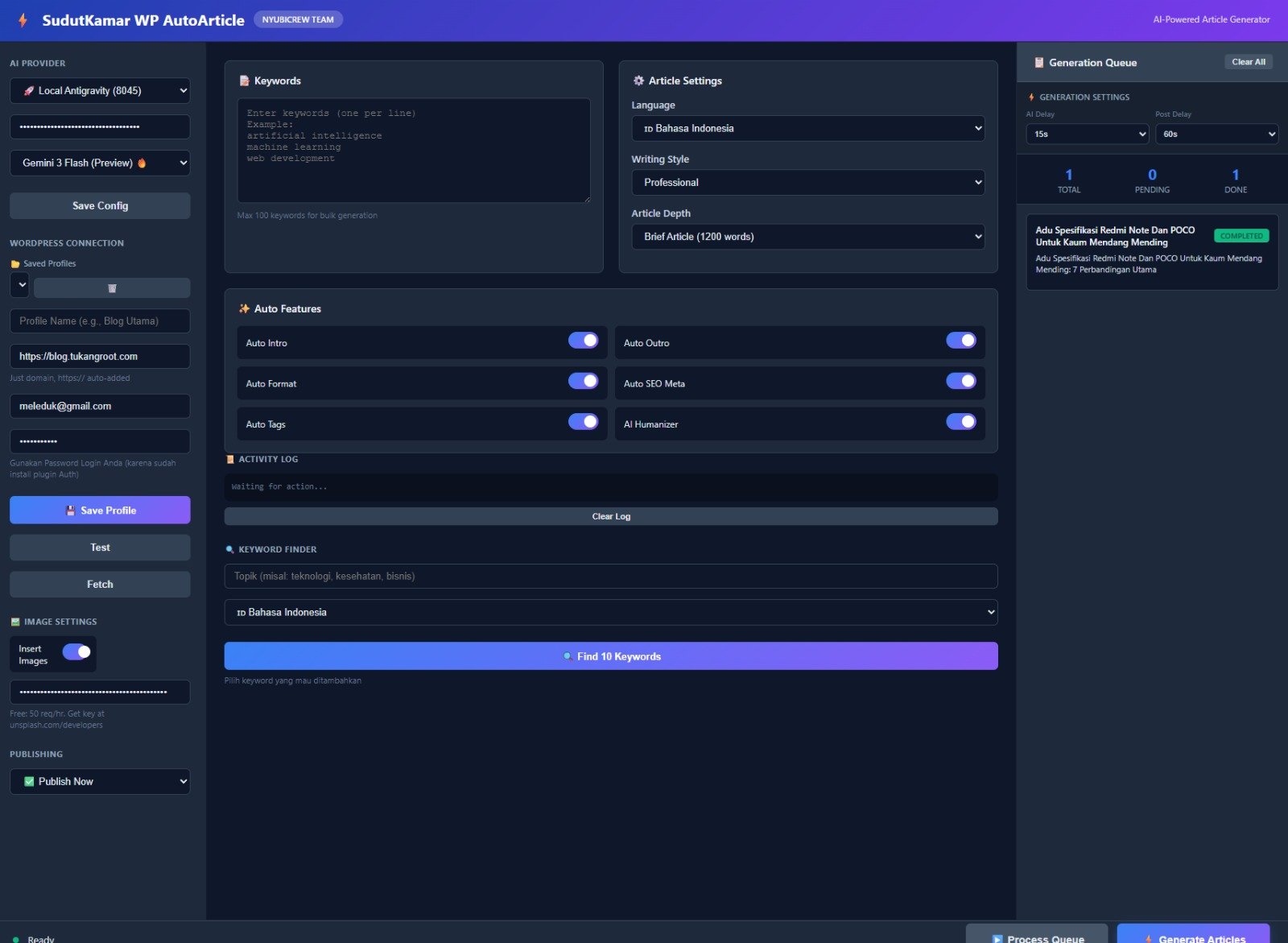The height and width of the screenshot is (943, 1288).
Task: Click the Image Settings icon
Action: click(14, 621)
